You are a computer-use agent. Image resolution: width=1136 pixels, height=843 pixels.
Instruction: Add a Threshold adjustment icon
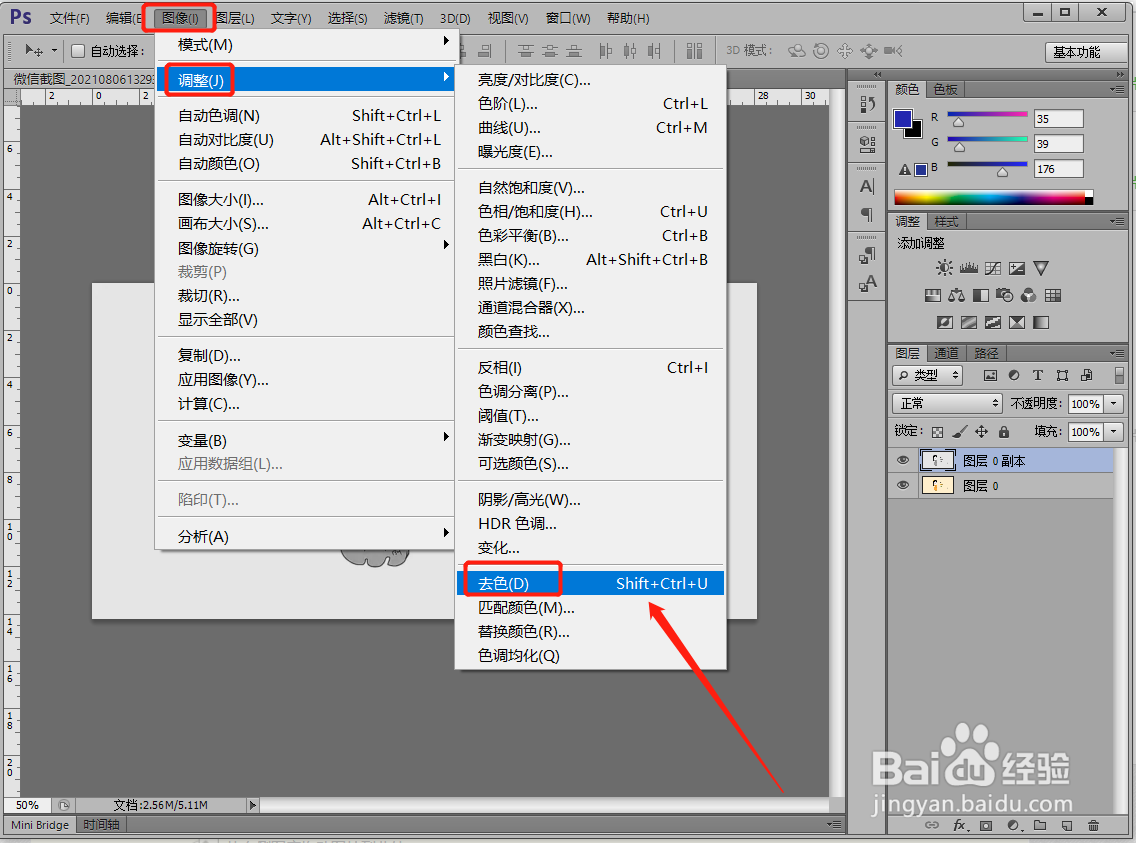click(x=993, y=322)
